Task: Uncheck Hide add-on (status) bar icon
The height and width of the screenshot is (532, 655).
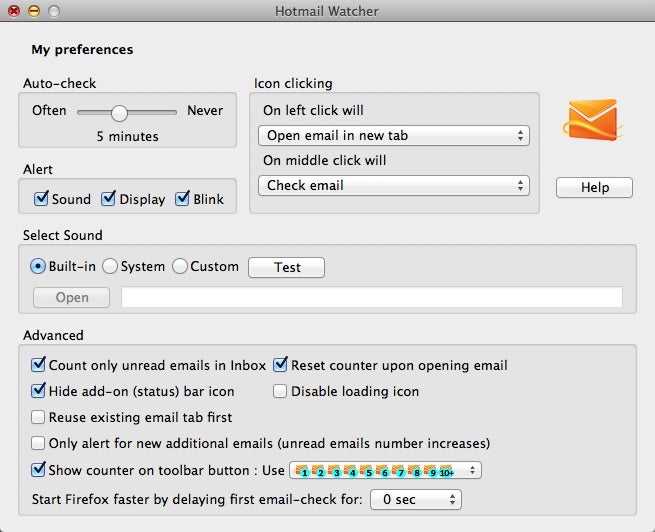Action: coord(38,391)
